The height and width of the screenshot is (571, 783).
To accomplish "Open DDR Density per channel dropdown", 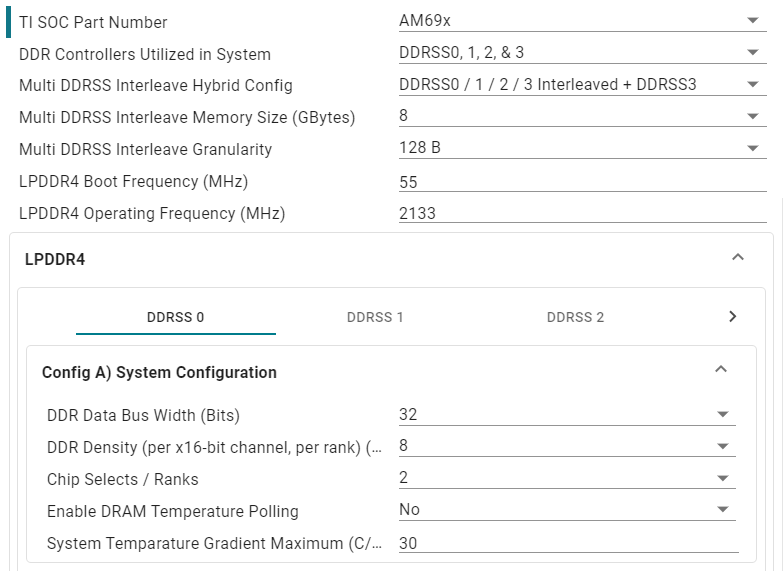I will 566,447.
